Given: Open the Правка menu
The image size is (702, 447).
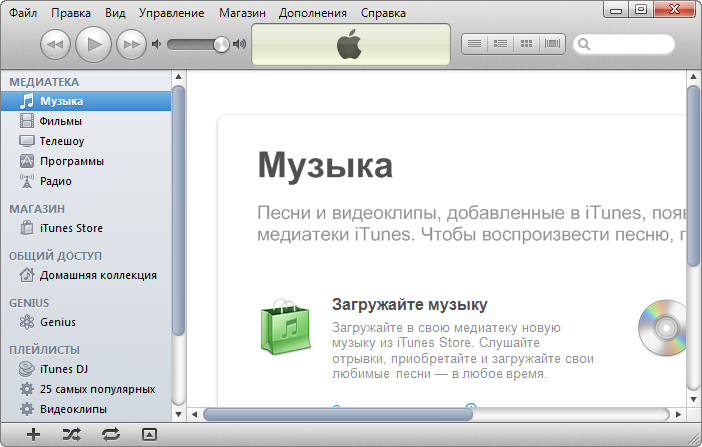Looking at the screenshot, I should point(71,13).
